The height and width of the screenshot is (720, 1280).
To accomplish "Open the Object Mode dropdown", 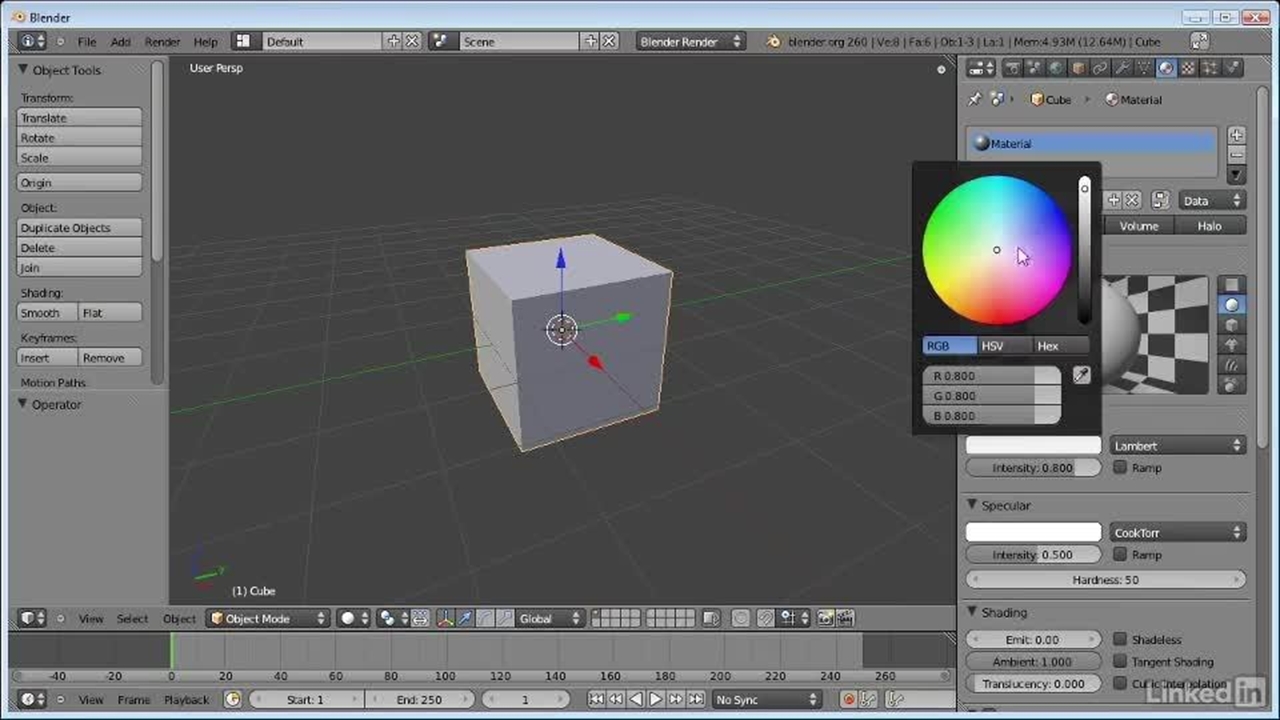I will pos(267,619).
